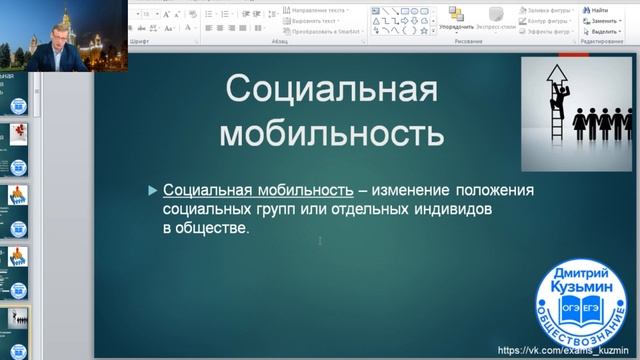
Task: Select elbow connector shape
Action: pyautogui.click(x=386, y=20)
